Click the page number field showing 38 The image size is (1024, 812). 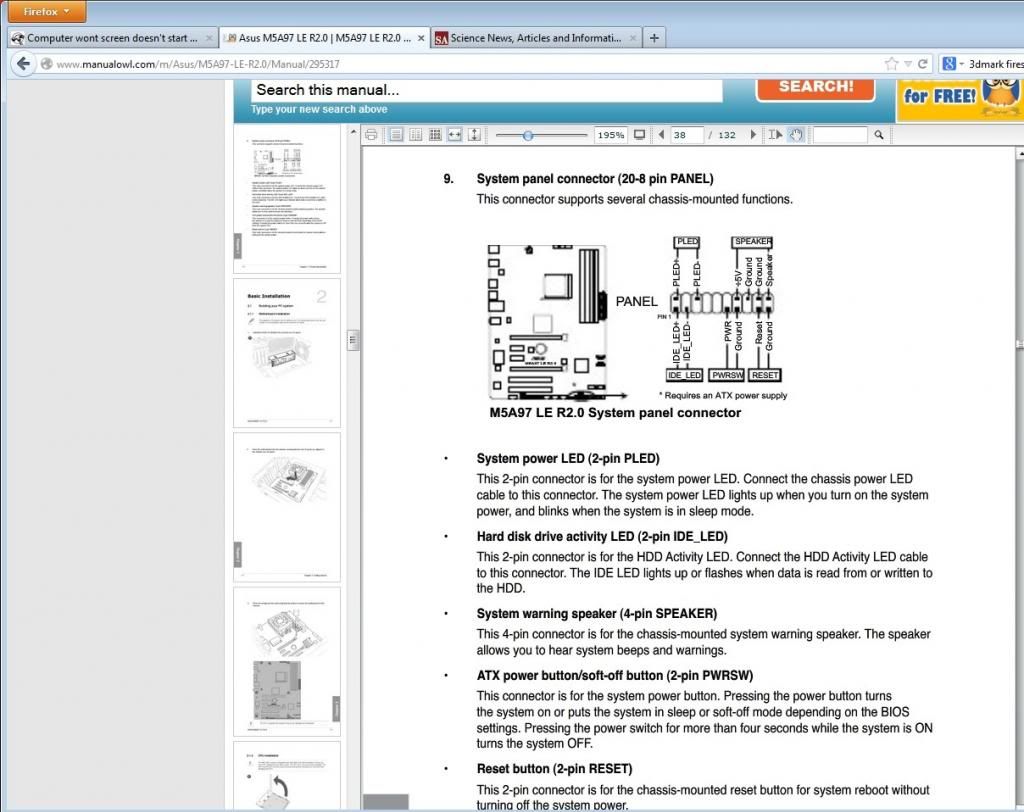pos(686,135)
